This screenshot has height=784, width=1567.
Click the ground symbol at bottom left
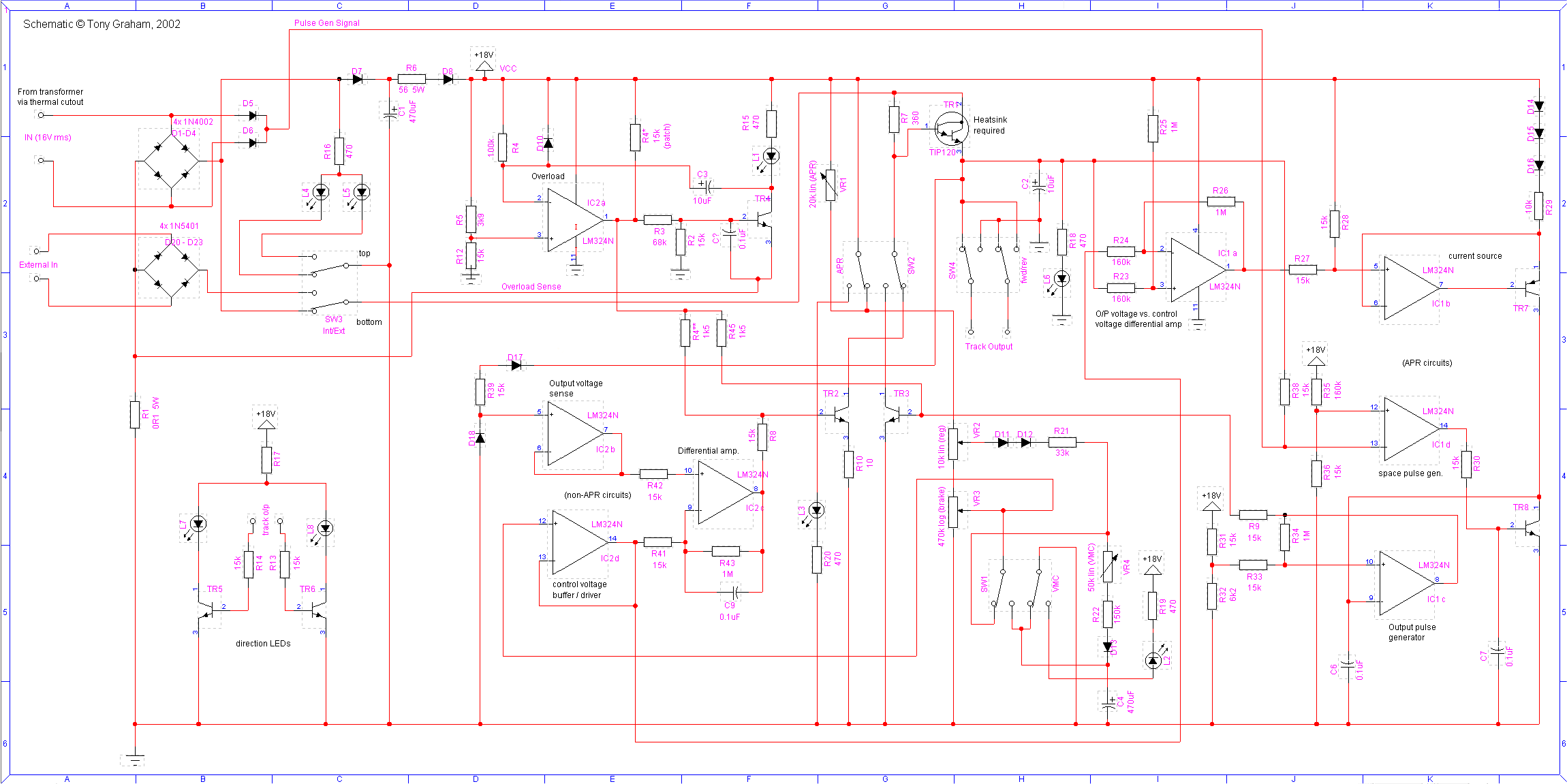[x=134, y=759]
